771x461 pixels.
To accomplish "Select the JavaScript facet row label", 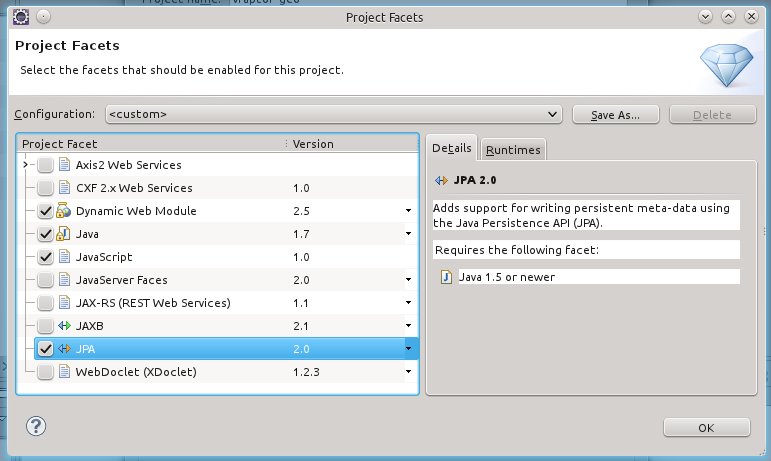I will click(x=104, y=257).
